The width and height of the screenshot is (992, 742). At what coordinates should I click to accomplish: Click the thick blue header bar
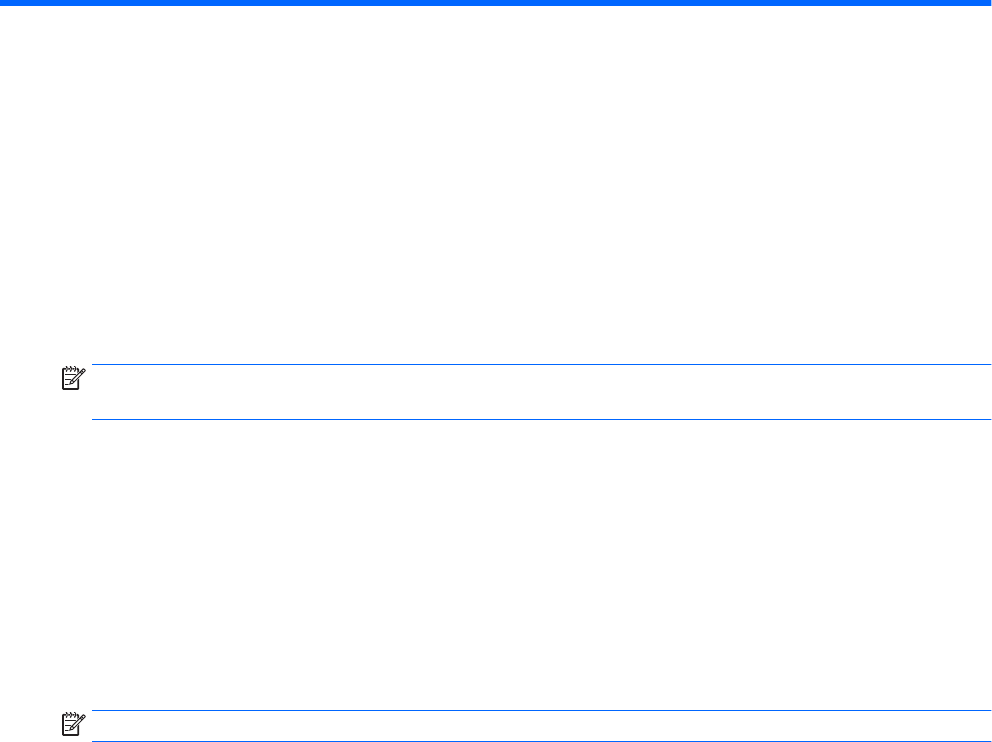pyautogui.click(x=496, y=4)
